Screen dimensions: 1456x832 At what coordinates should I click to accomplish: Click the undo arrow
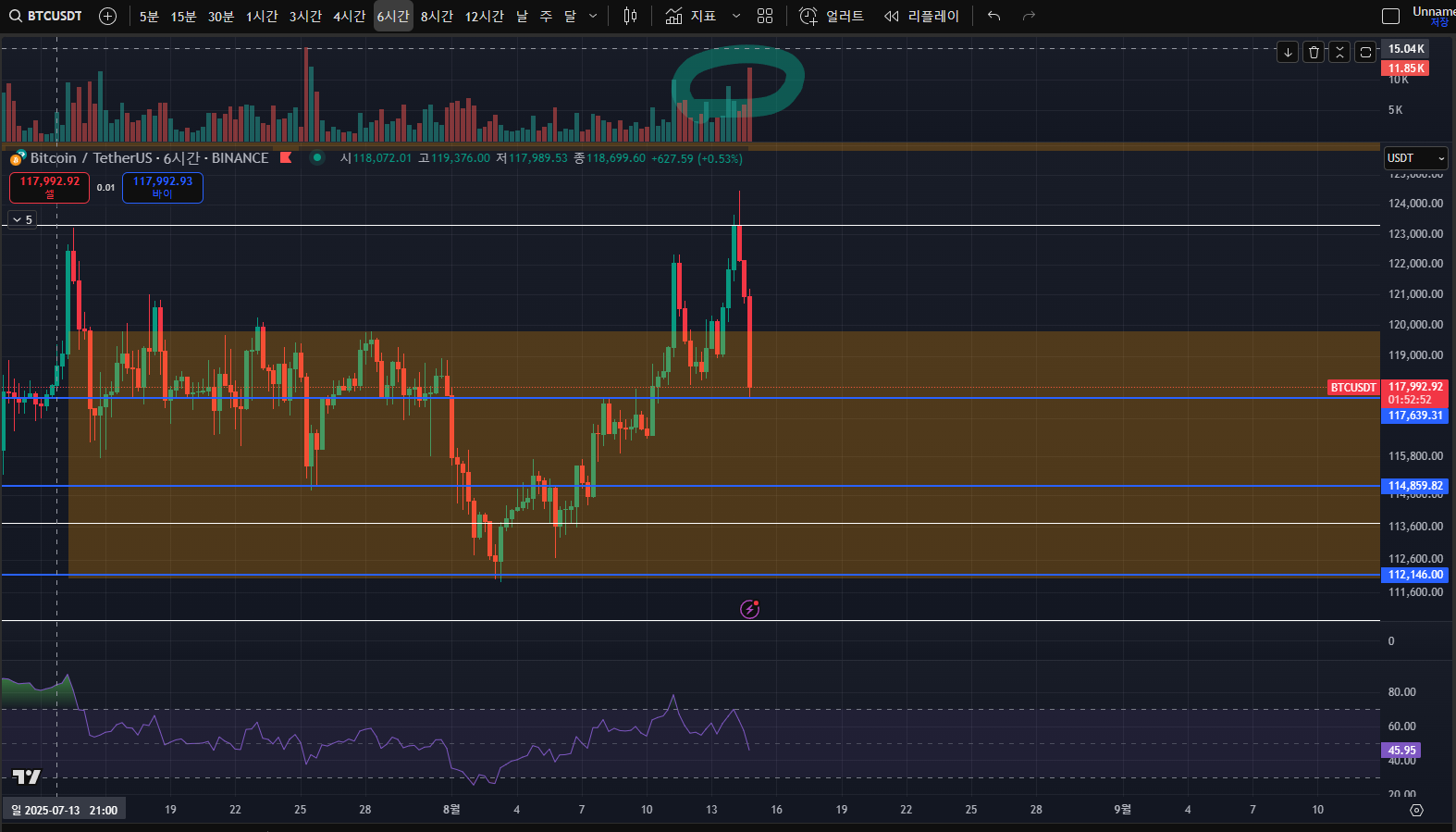(993, 16)
